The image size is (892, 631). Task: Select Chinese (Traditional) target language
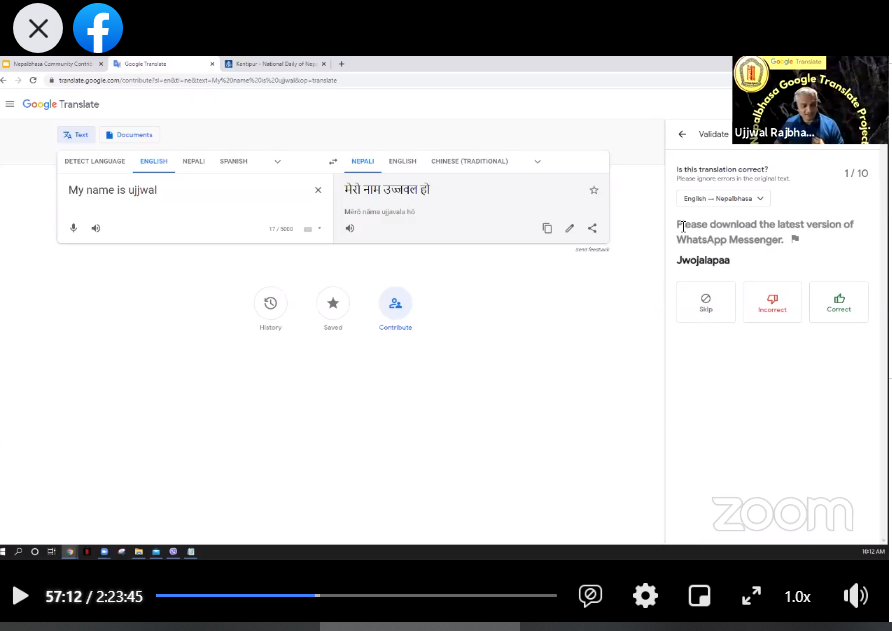pyautogui.click(x=469, y=162)
